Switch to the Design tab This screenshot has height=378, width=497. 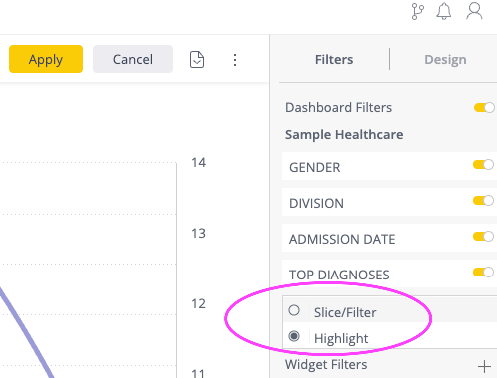click(445, 59)
